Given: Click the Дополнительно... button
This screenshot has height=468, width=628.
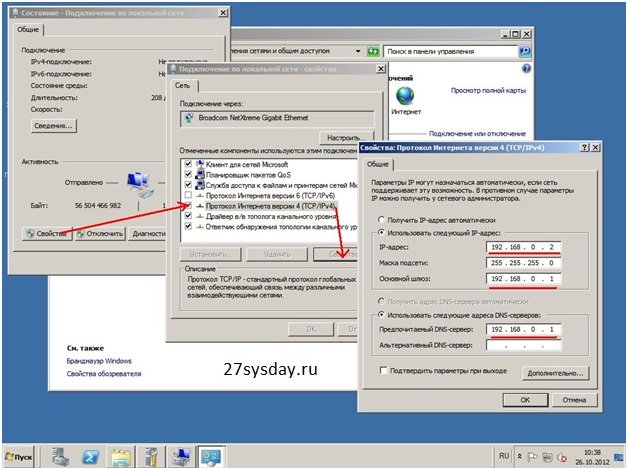Looking at the screenshot, I should (x=551, y=371).
